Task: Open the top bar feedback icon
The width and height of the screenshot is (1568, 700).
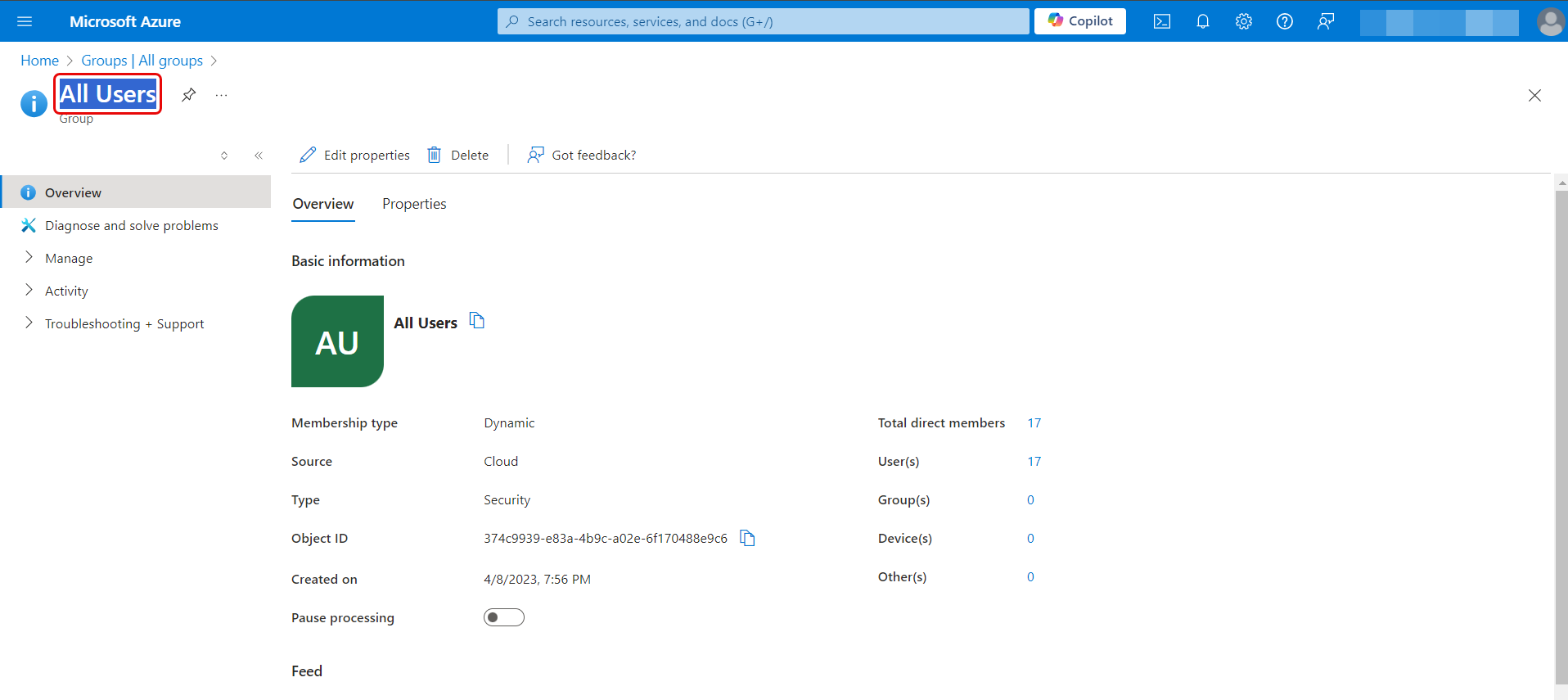Action: pyautogui.click(x=1325, y=21)
